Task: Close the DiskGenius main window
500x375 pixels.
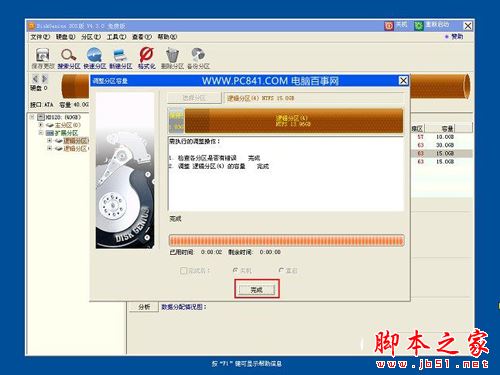Action: [468, 26]
